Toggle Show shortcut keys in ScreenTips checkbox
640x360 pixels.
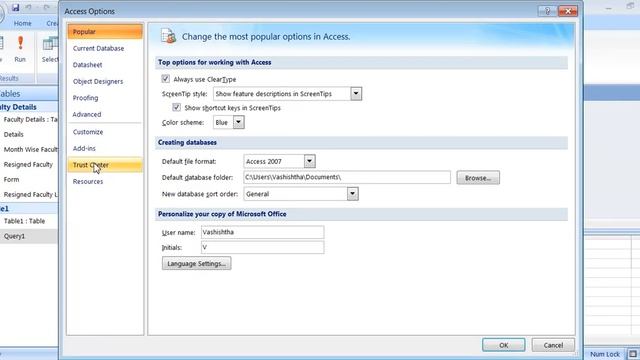pyautogui.click(x=176, y=107)
